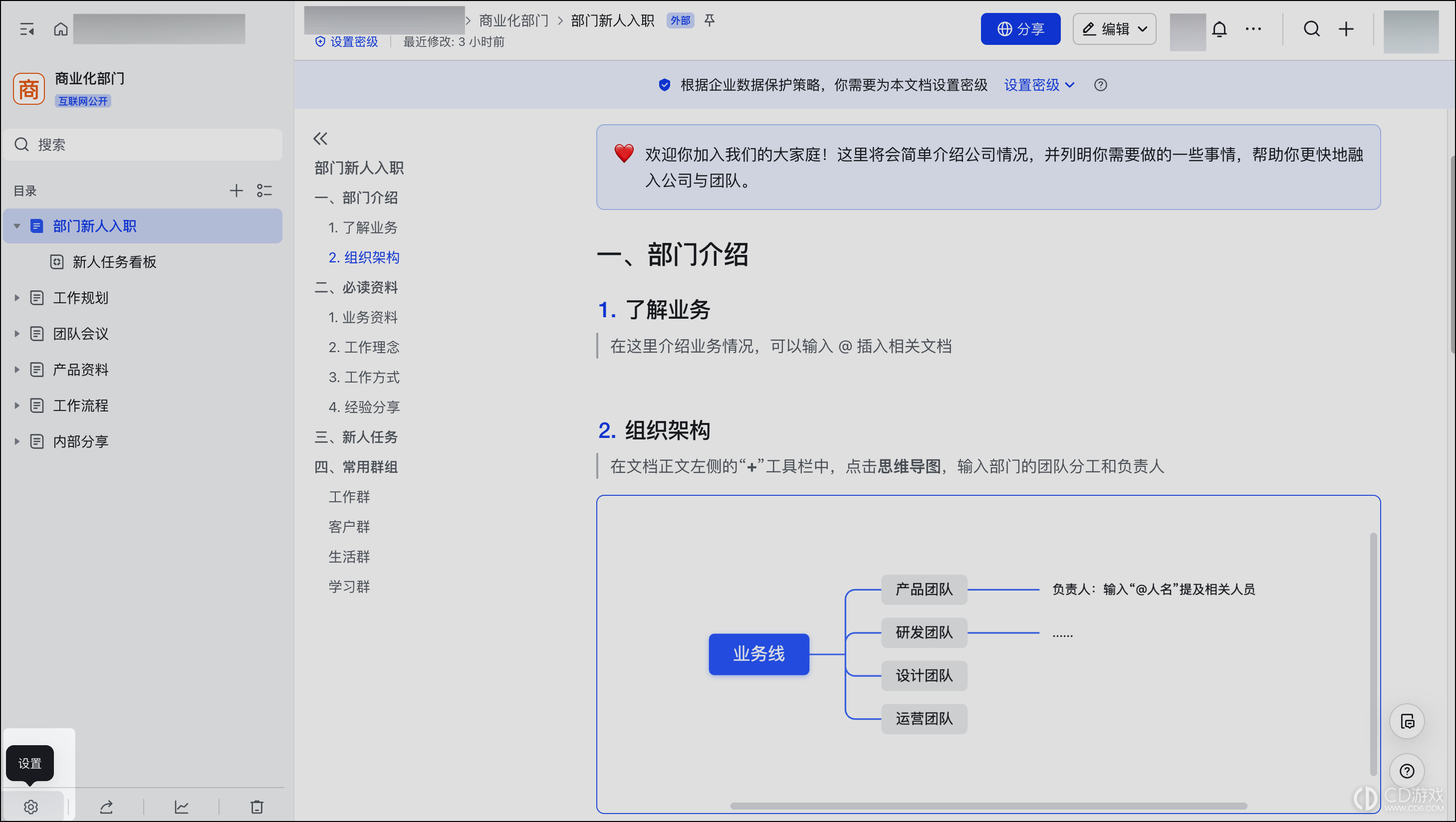
Task: Click the help icon in security banner
Action: [x=1100, y=85]
